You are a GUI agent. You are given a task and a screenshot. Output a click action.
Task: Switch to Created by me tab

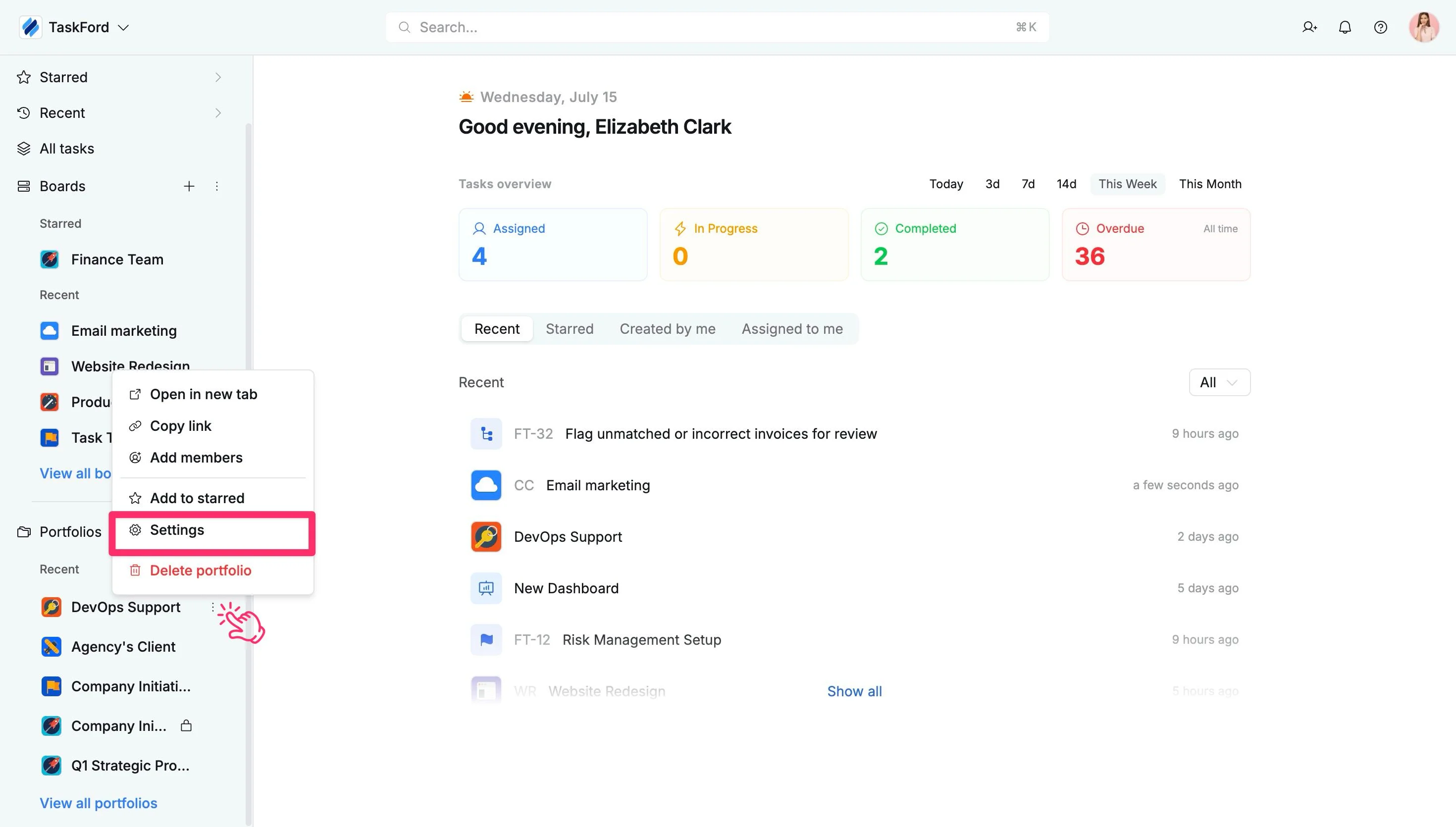pos(667,329)
